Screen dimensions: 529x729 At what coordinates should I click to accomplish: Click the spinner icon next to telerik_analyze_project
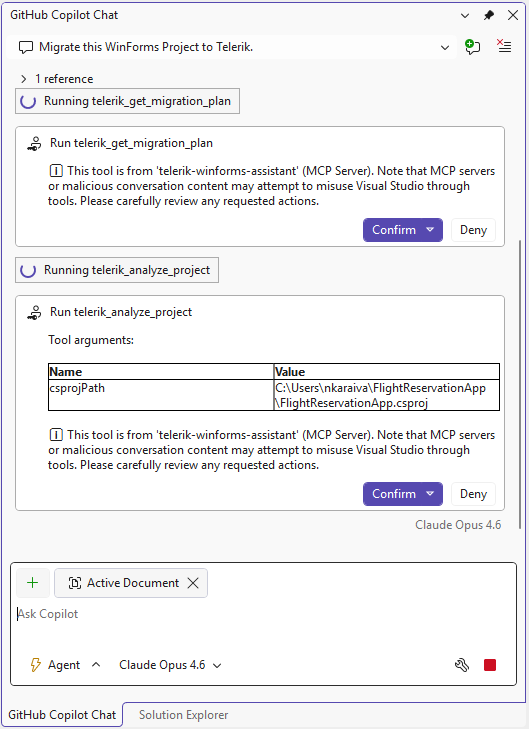click(28, 270)
